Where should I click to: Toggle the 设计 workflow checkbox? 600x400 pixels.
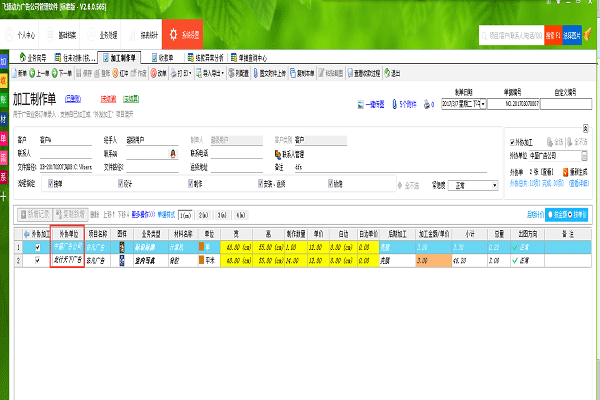click(122, 184)
